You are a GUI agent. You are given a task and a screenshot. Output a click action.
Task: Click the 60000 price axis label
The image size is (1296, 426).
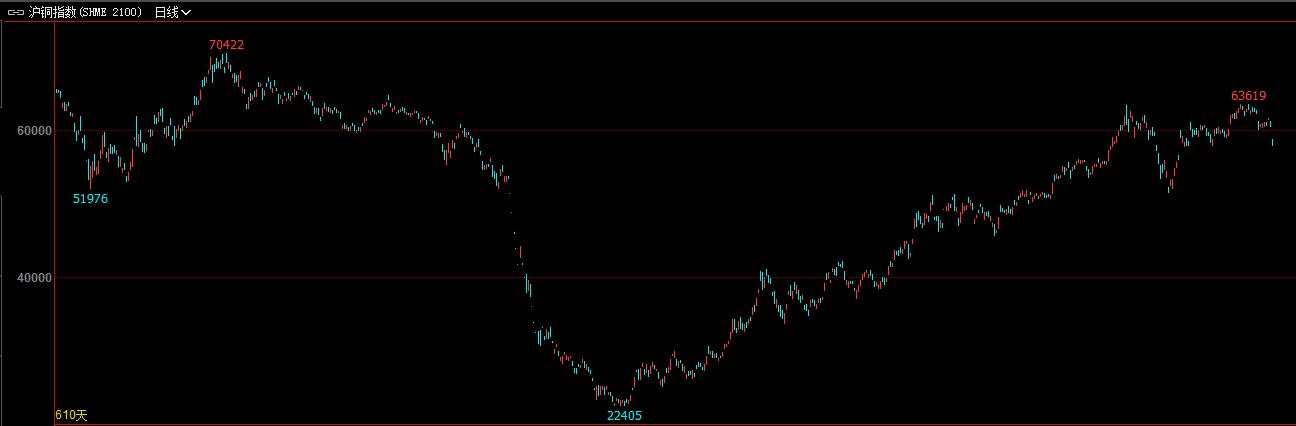pos(33,131)
